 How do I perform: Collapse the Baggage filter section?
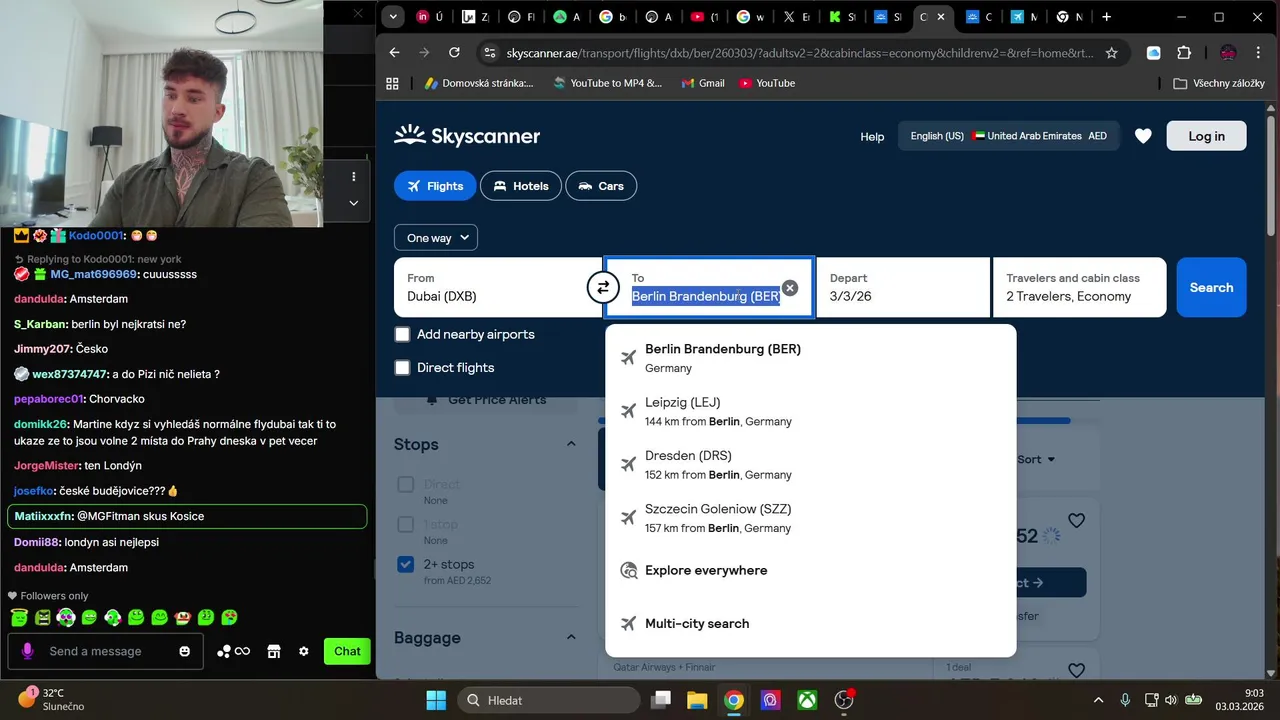571,637
